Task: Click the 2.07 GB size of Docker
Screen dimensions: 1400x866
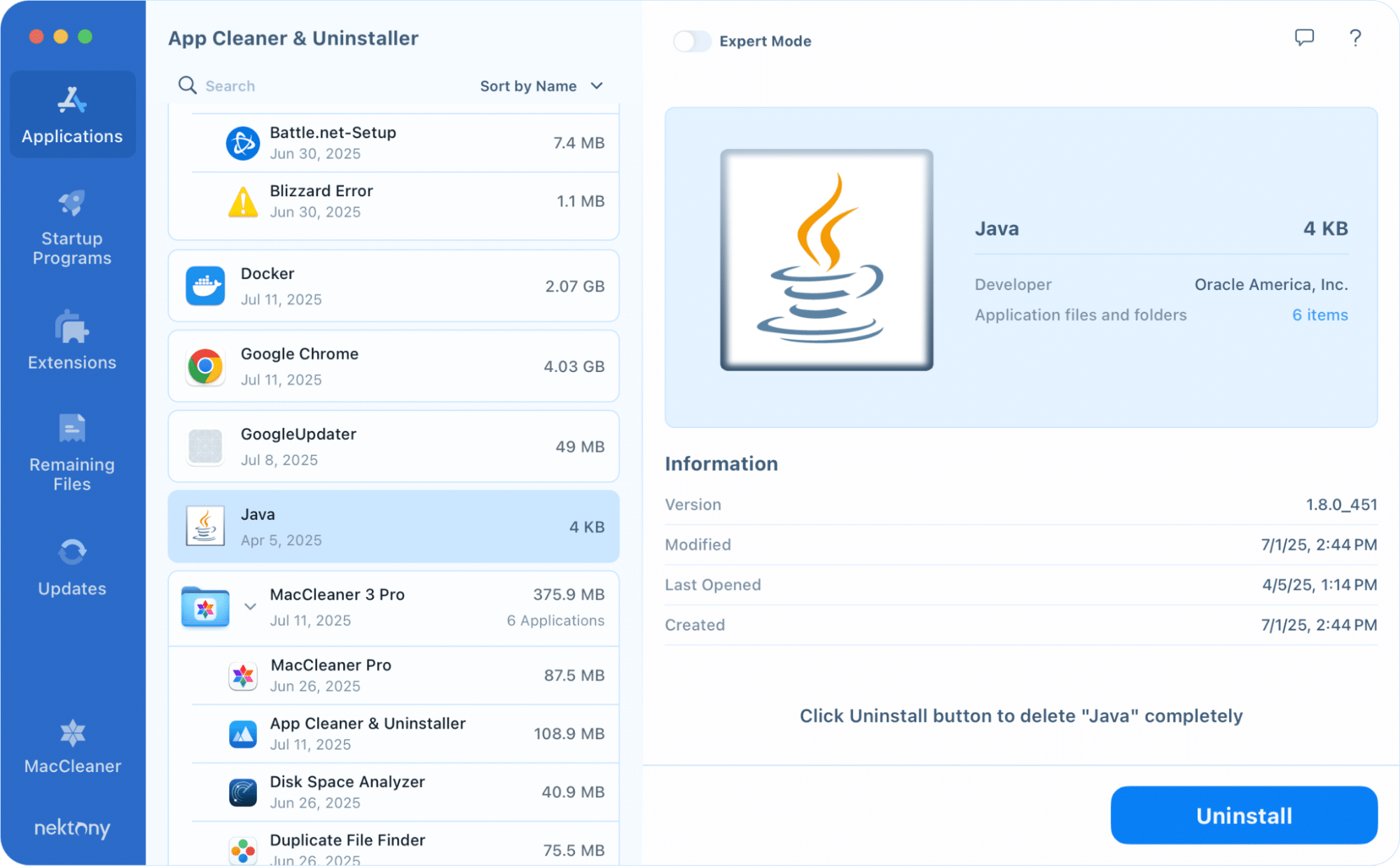Action: [x=574, y=286]
